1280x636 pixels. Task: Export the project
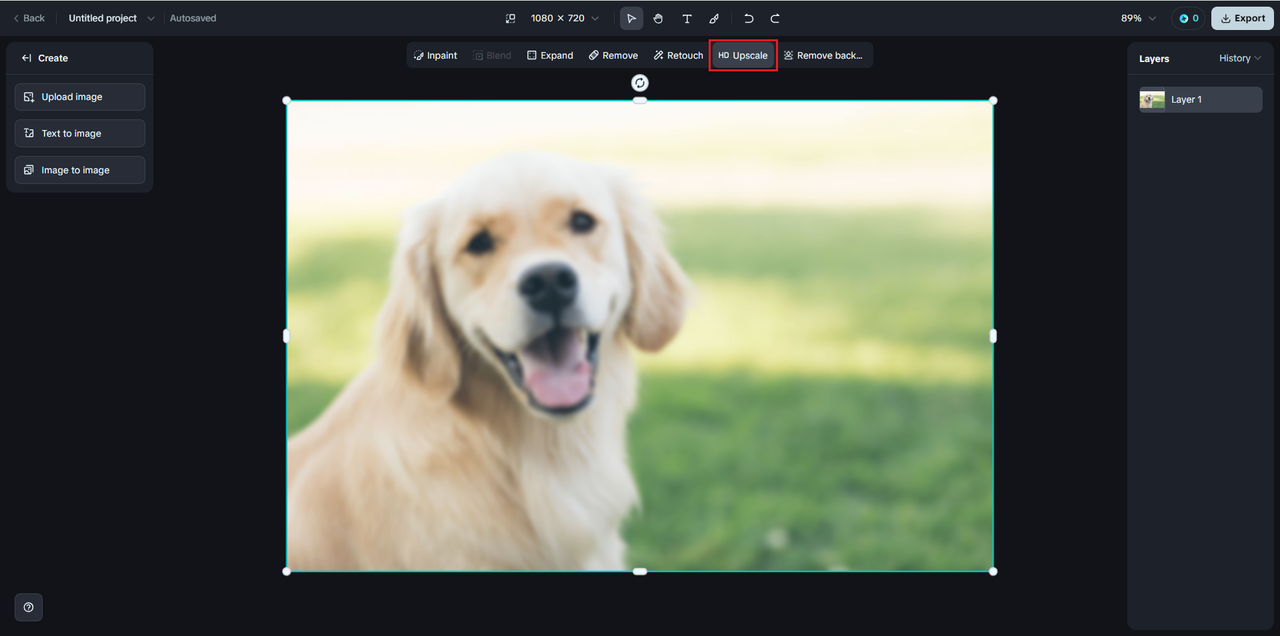1242,18
